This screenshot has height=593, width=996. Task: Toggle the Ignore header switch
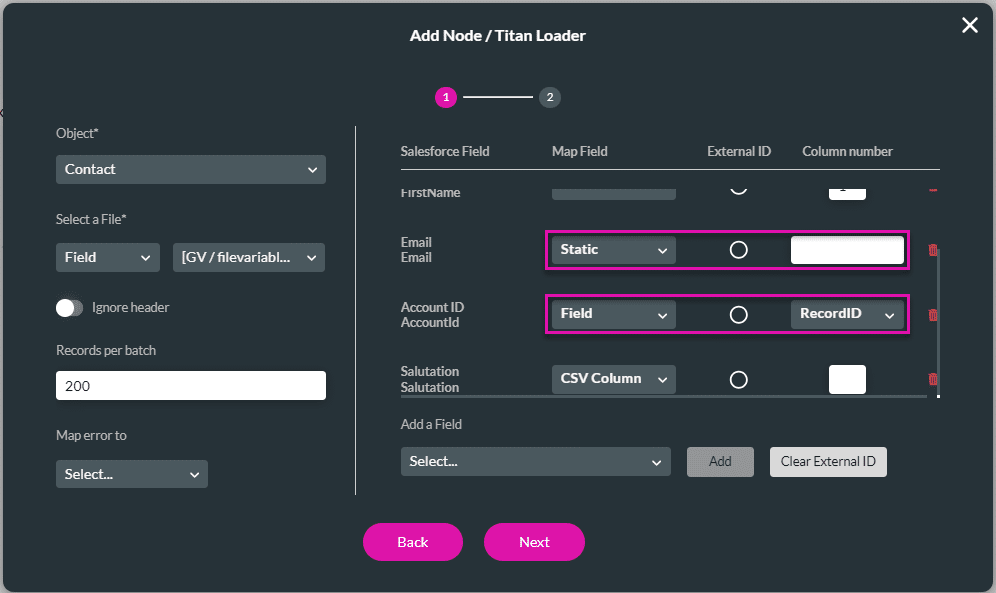click(70, 308)
